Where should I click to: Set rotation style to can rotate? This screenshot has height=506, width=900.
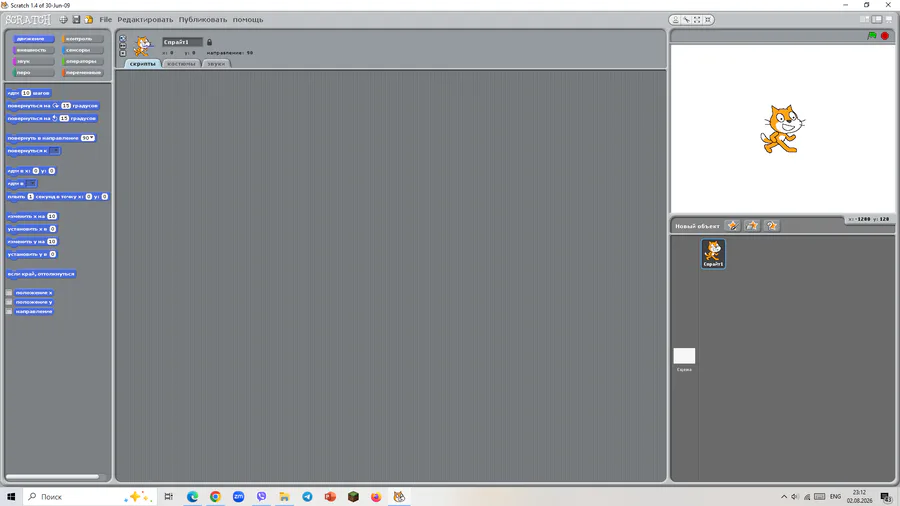click(122, 38)
